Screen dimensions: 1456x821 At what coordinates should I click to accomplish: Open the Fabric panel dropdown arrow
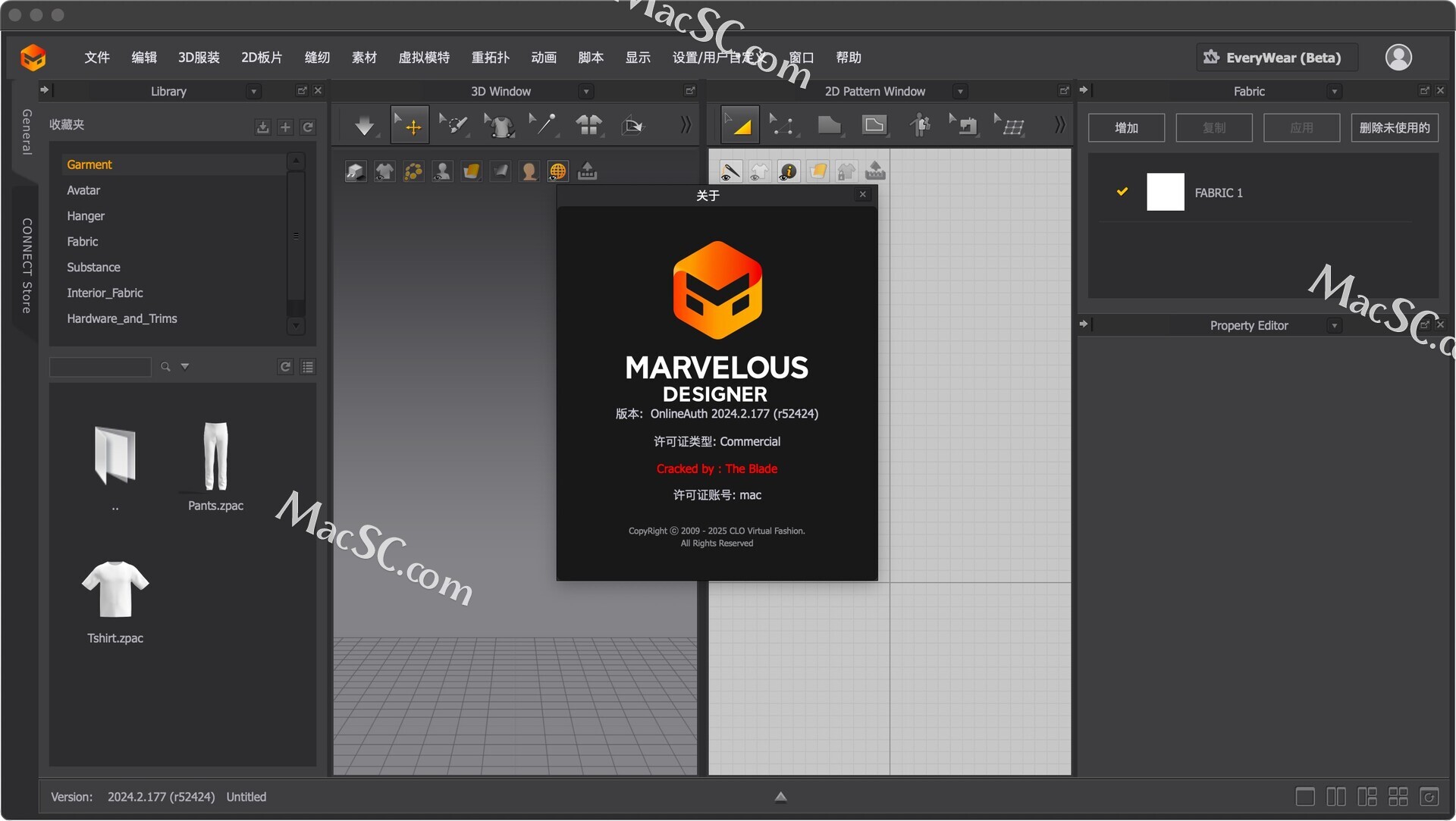click(x=1335, y=92)
